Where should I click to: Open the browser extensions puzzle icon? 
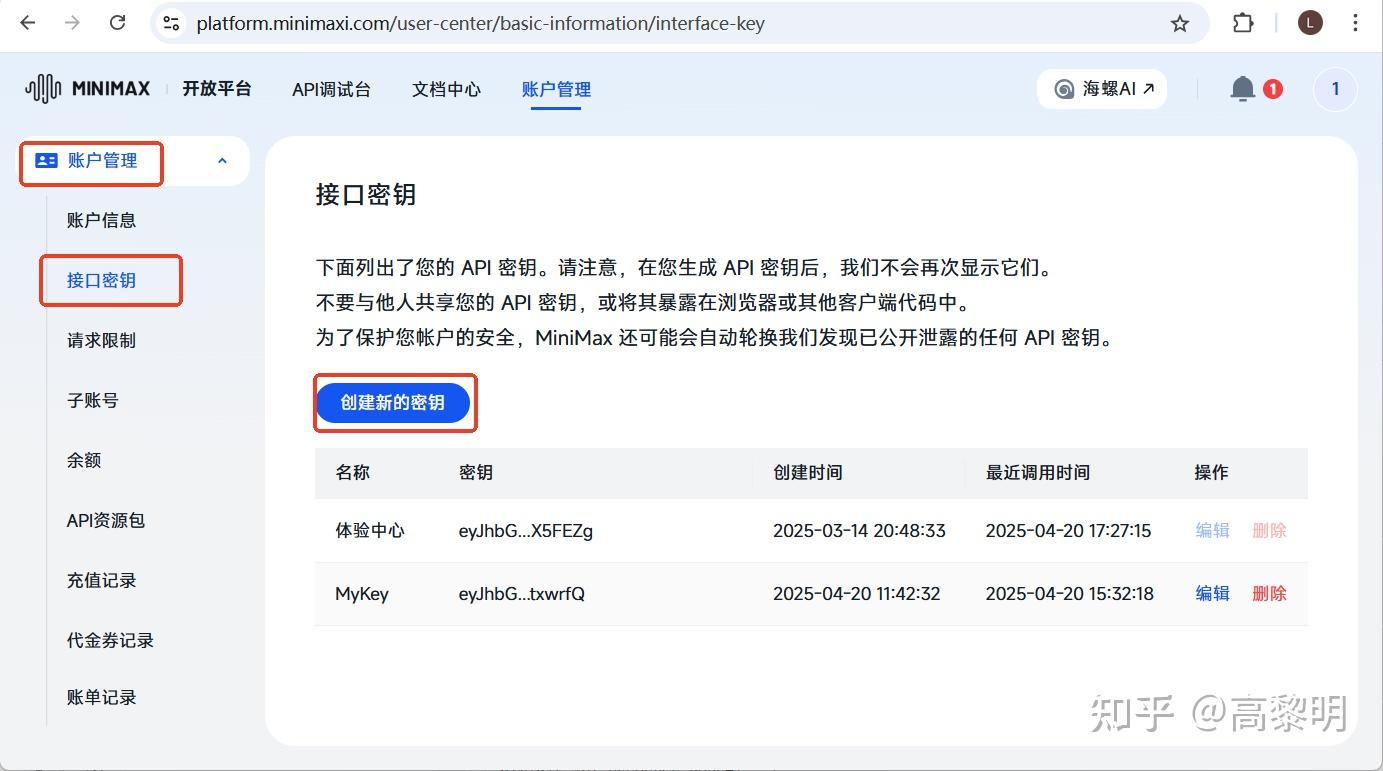click(1243, 22)
